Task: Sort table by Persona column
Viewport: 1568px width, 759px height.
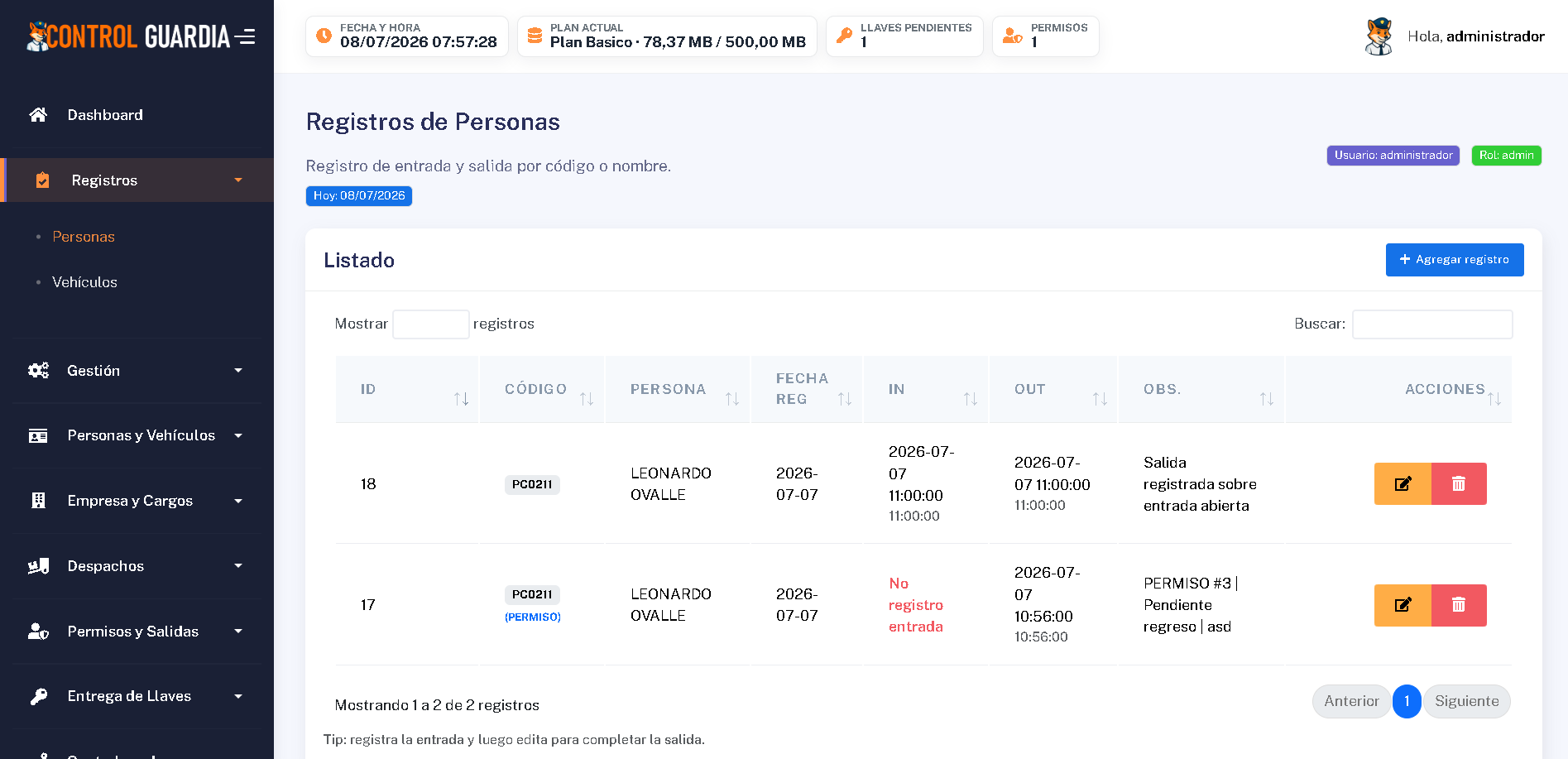Action: (x=678, y=389)
